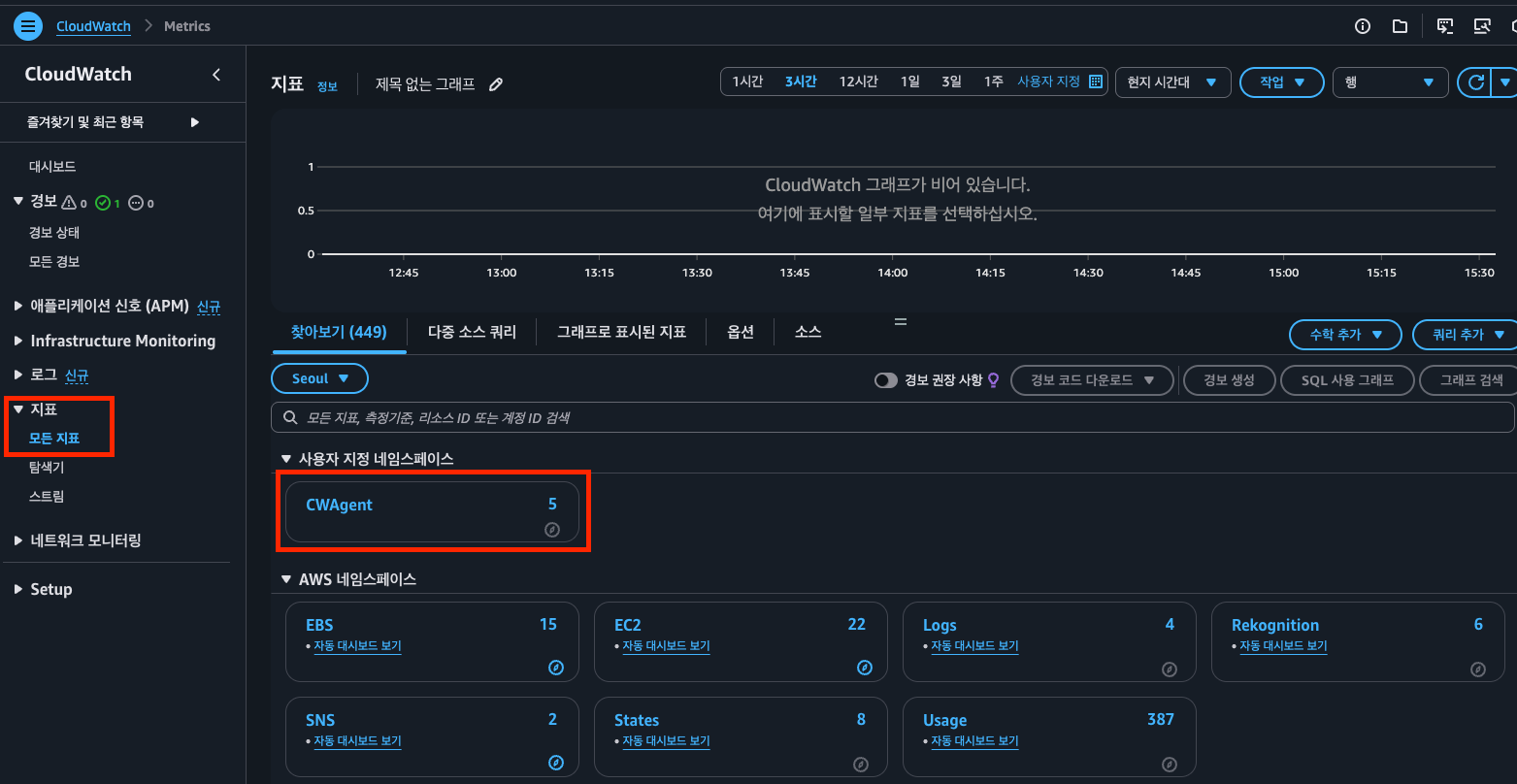Click the alarm recommendation lightbulb icon
This screenshot has height=784, width=1517.
point(993,380)
